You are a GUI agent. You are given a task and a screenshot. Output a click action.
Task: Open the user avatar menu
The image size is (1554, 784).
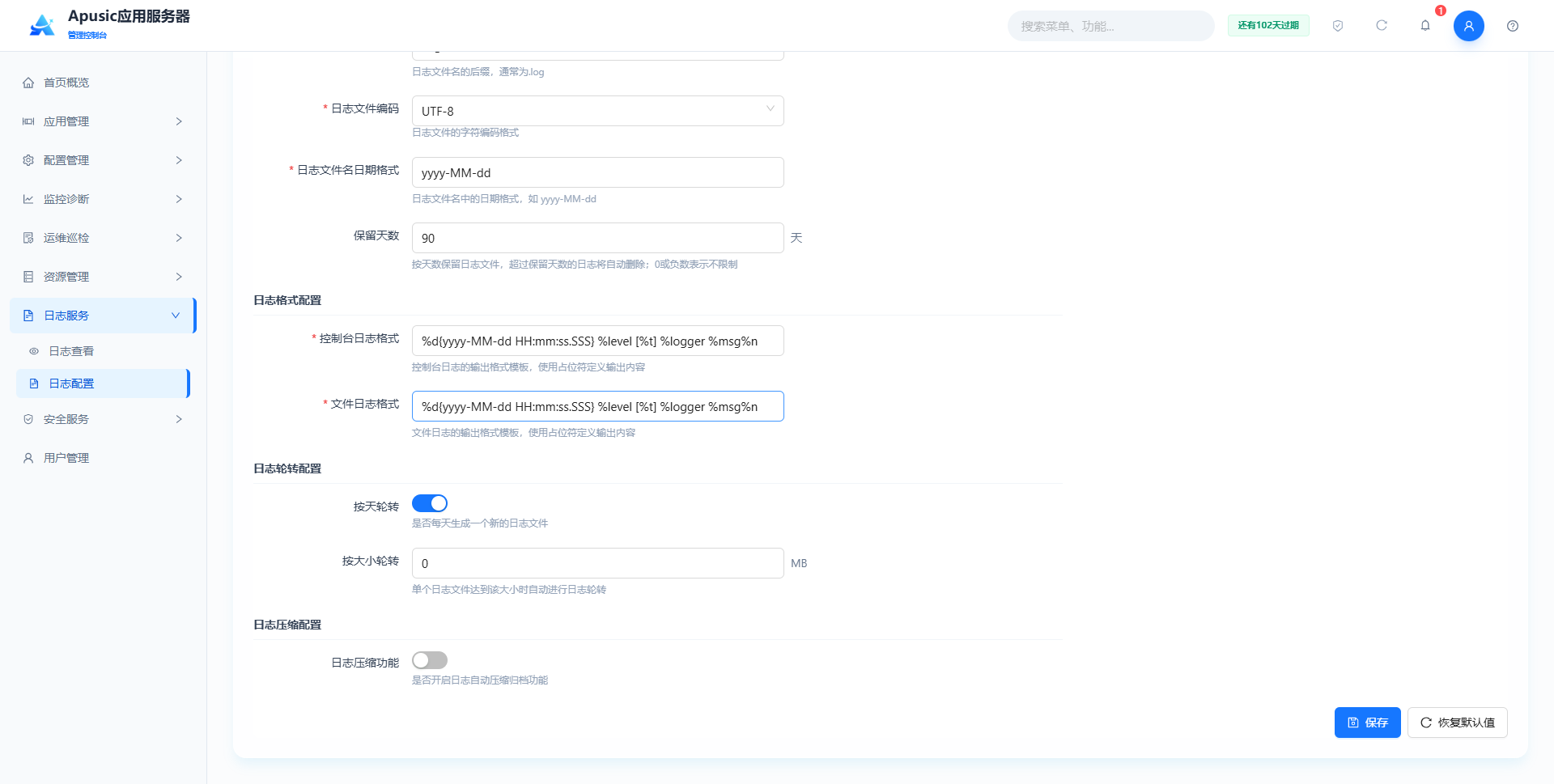[x=1468, y=26]
